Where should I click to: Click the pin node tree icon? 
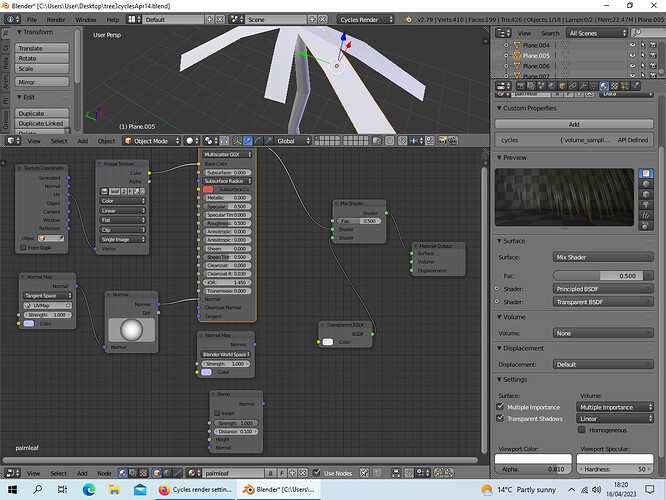(364, 473)
